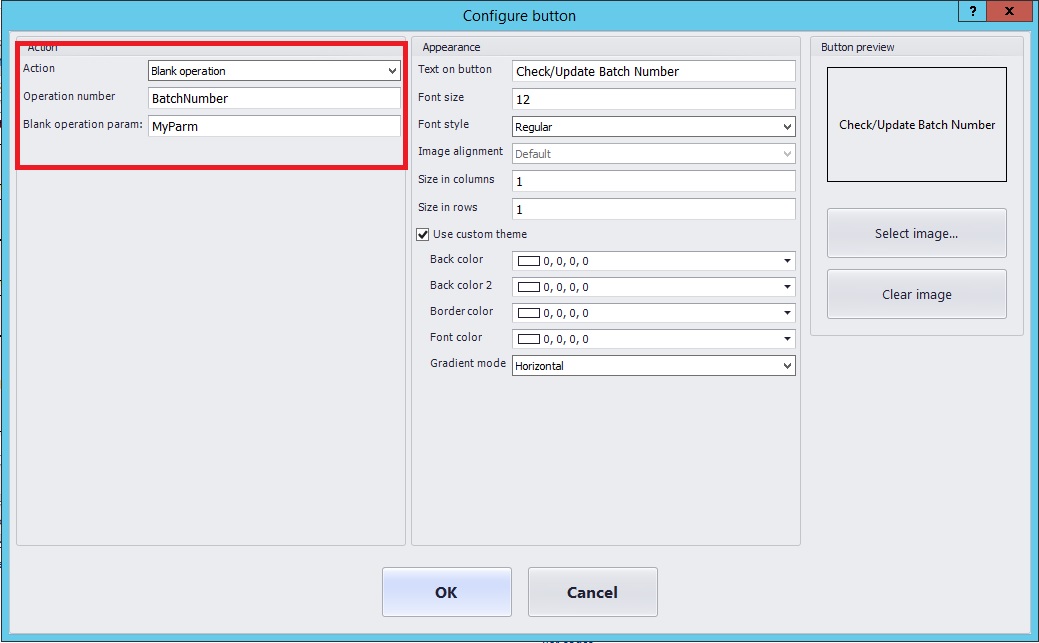Expand the Border color dropdown
This screenshot has width=1039, height=643.
788,313
